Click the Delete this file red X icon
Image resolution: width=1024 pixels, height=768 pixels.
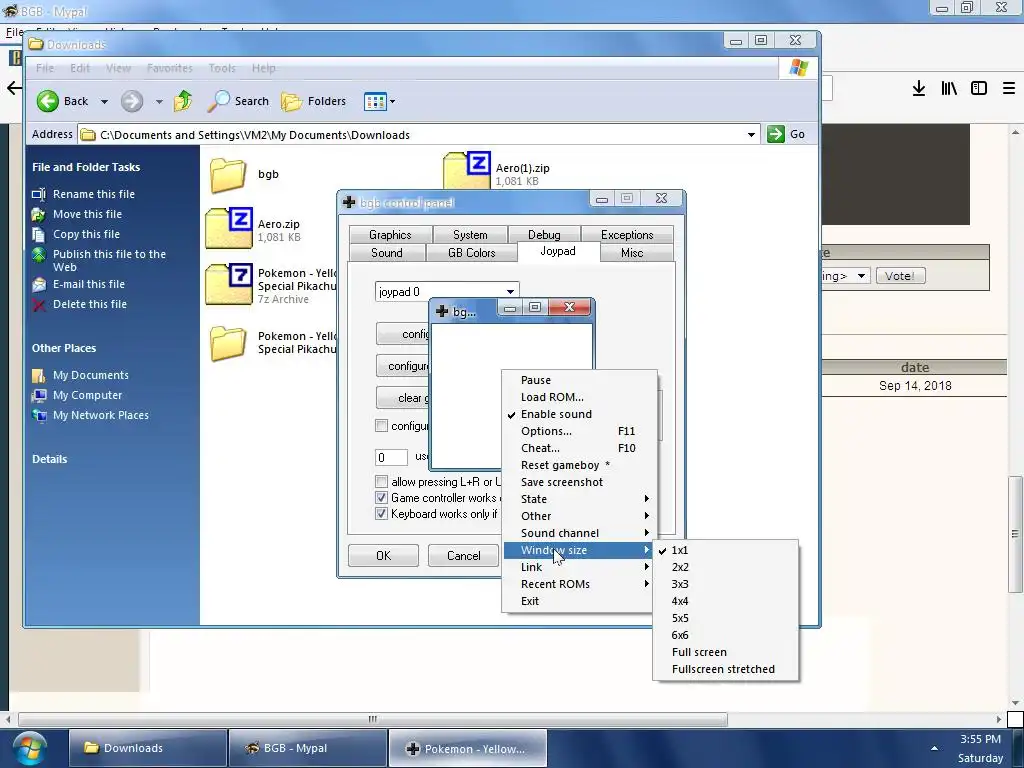coord(39,304)
